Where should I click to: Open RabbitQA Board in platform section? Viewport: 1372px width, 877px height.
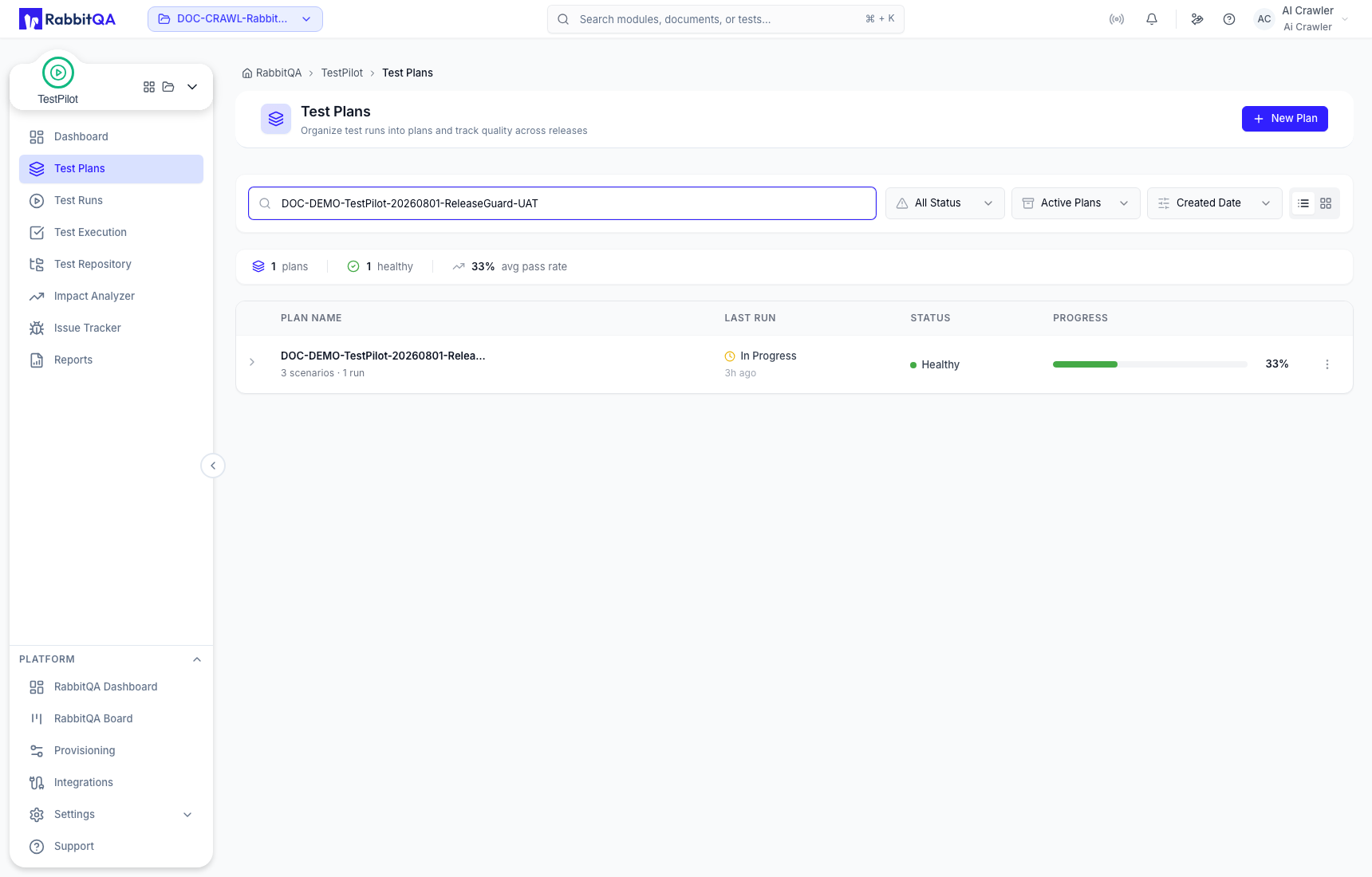(x=111, y=719)
